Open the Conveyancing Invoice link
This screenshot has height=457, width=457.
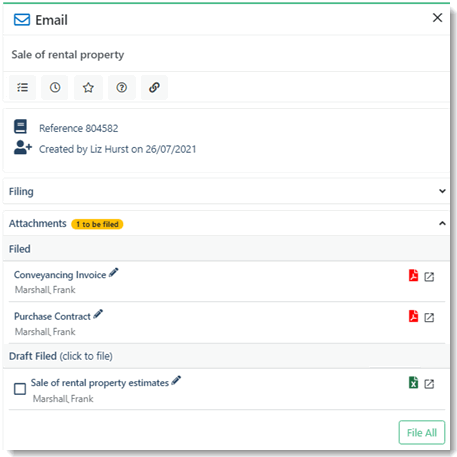pyautogui.click(x=60, y=275)
